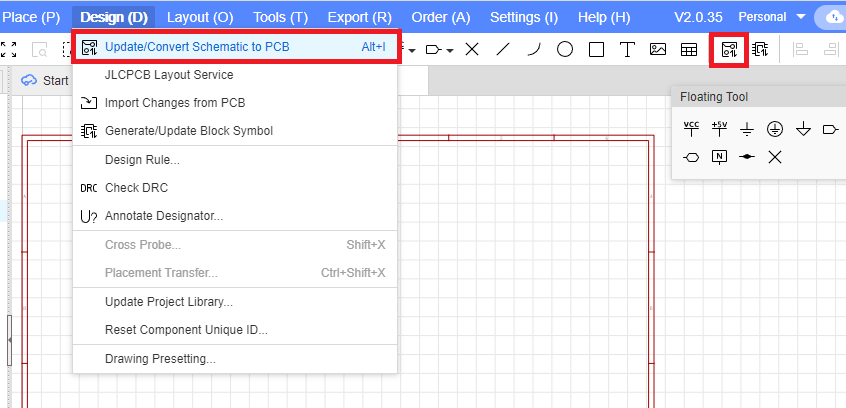This screenshot has width=846, height=408.
Task: Select the Net Label tool in Floating Tool
Action: pyautogui.click(x=719, y=157)
